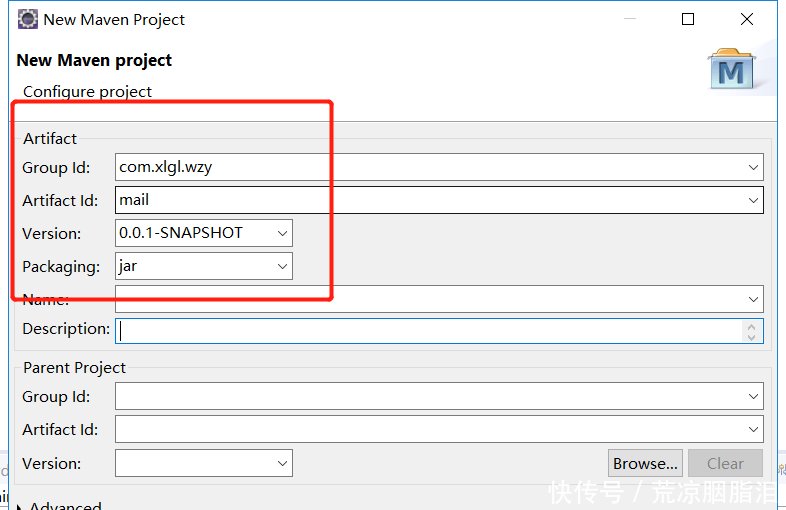The image size is (786, 510).
Task: Open the Artifact Group Id dropdown arrow
Action: pos(753,168)
